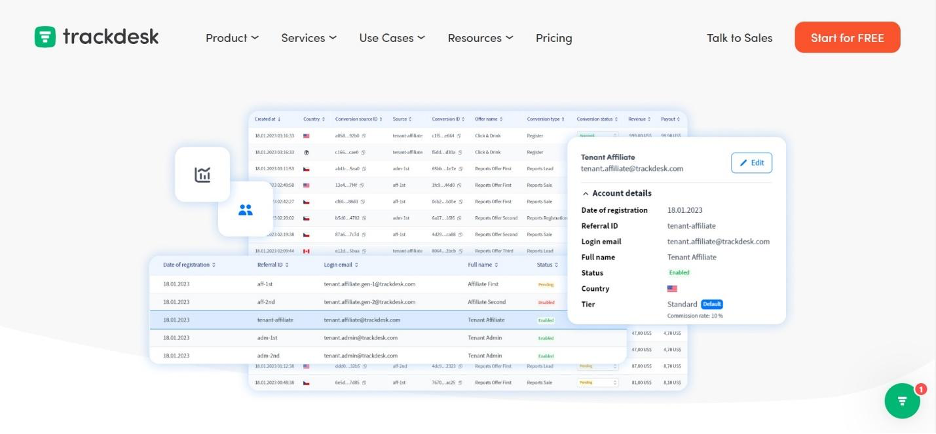Click the globe icon in Country column
936x434 pixels.
point(306,152)
